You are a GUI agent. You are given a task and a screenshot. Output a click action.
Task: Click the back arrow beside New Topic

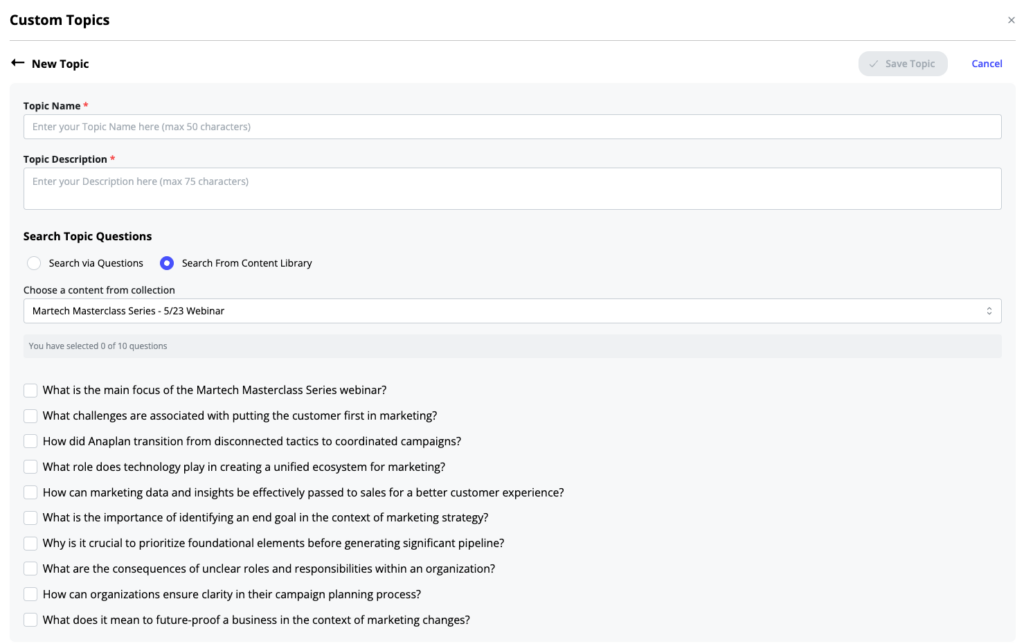coord(18,63)
